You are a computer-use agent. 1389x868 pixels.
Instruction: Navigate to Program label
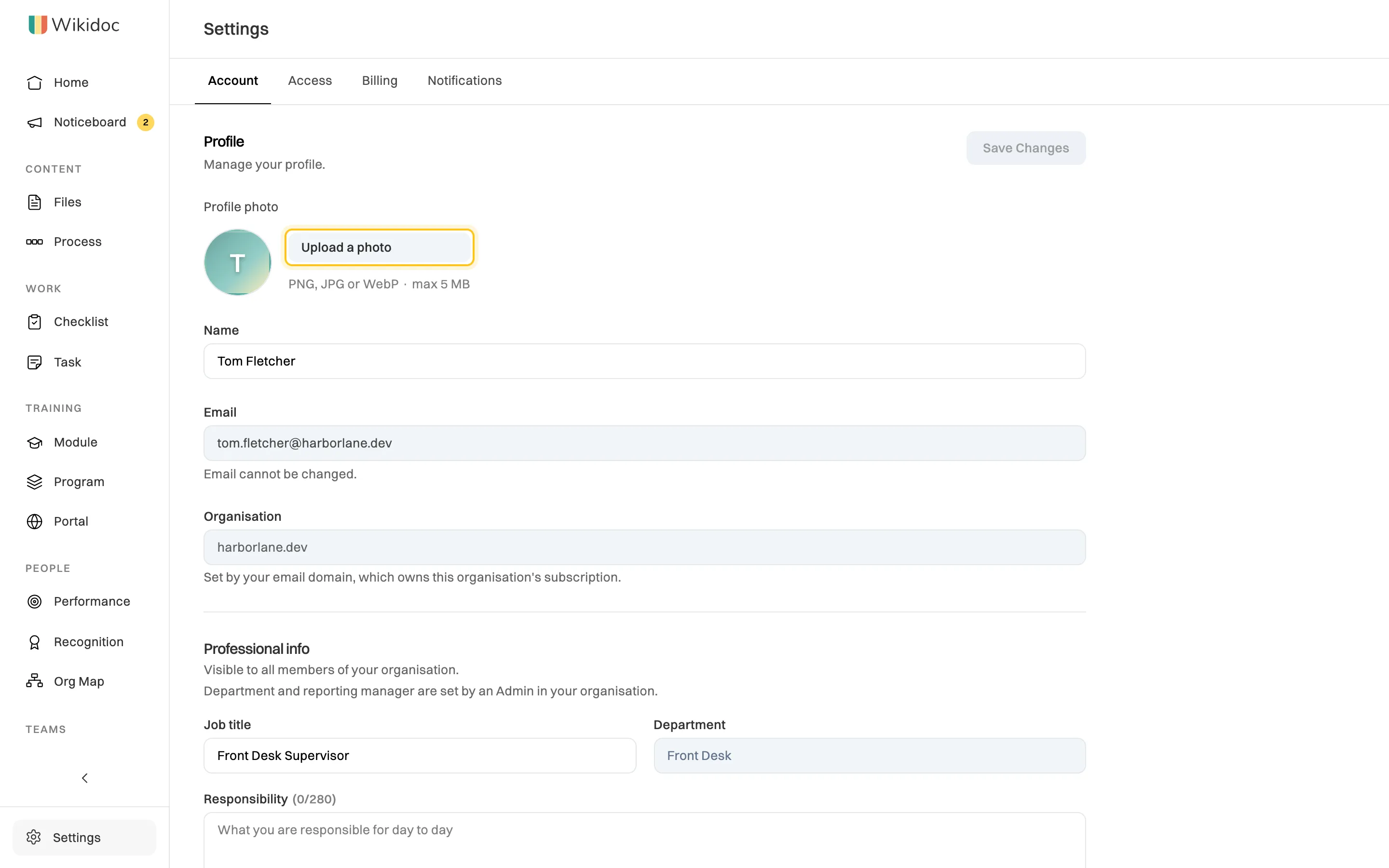tap(79, 482)
